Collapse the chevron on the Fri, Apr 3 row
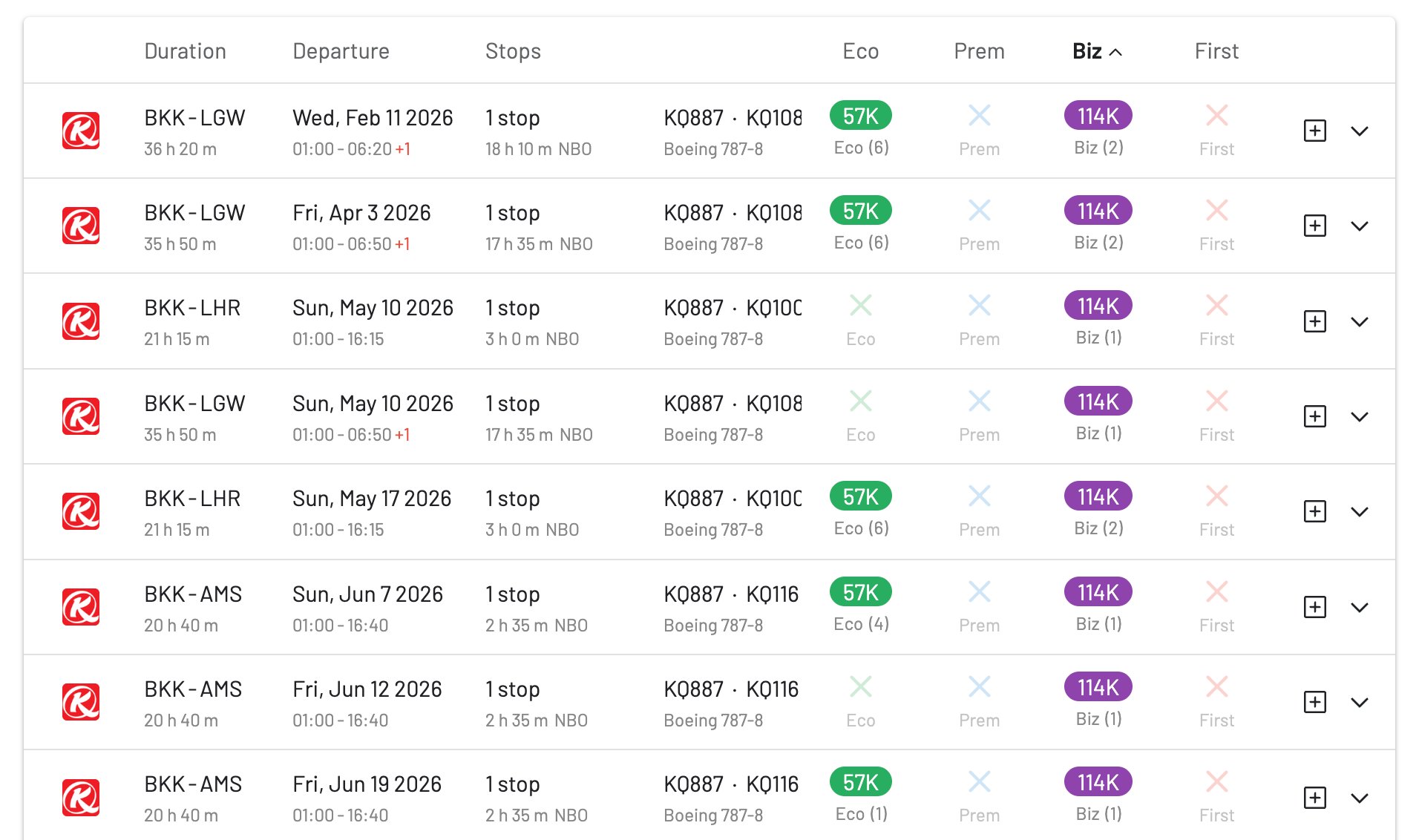Screen dimensions: 1419x840 1361,226
